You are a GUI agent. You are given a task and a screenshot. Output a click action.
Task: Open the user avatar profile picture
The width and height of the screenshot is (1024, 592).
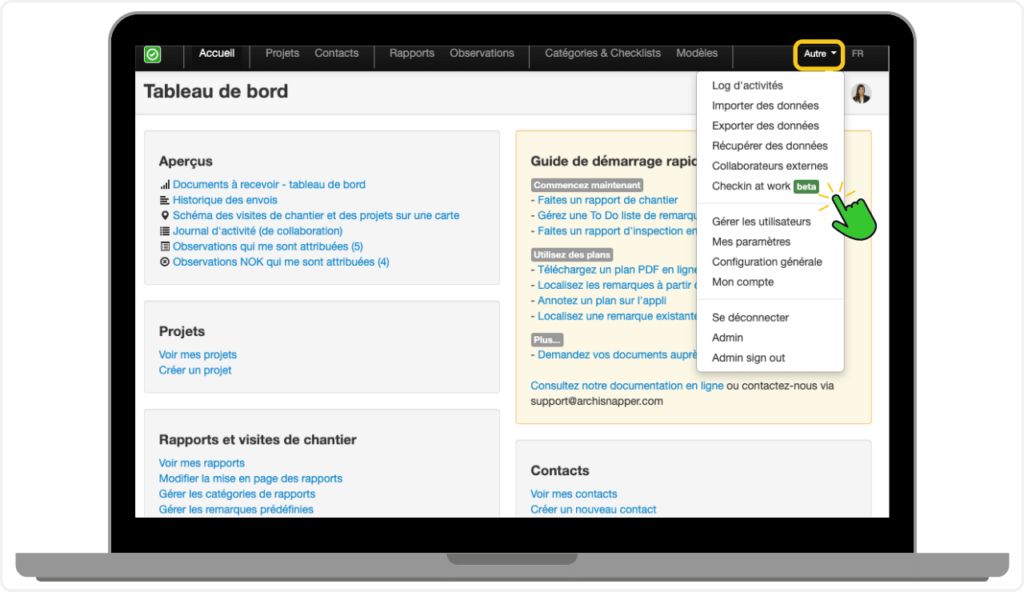tap(861, 93)
